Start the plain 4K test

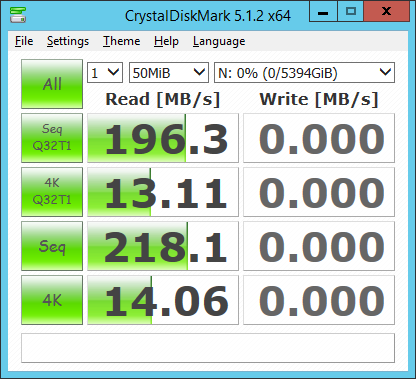point(52,300)
